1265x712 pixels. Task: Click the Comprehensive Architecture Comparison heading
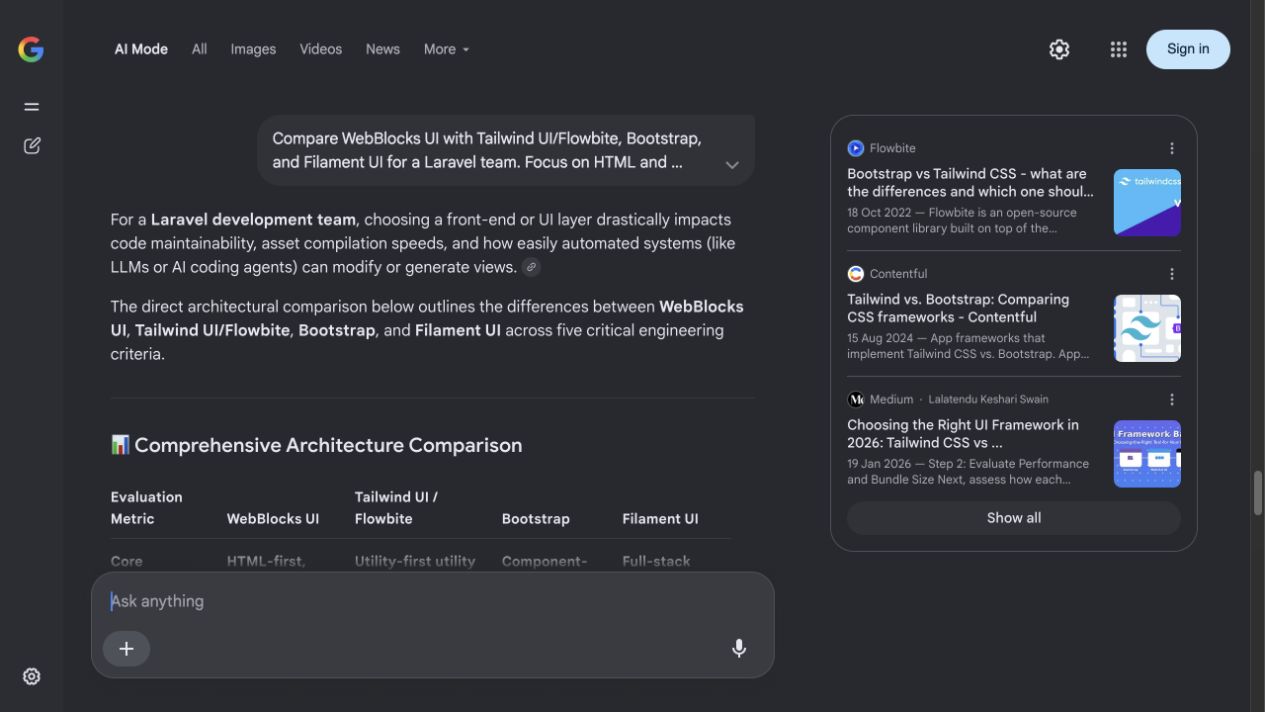click(316, 445)
